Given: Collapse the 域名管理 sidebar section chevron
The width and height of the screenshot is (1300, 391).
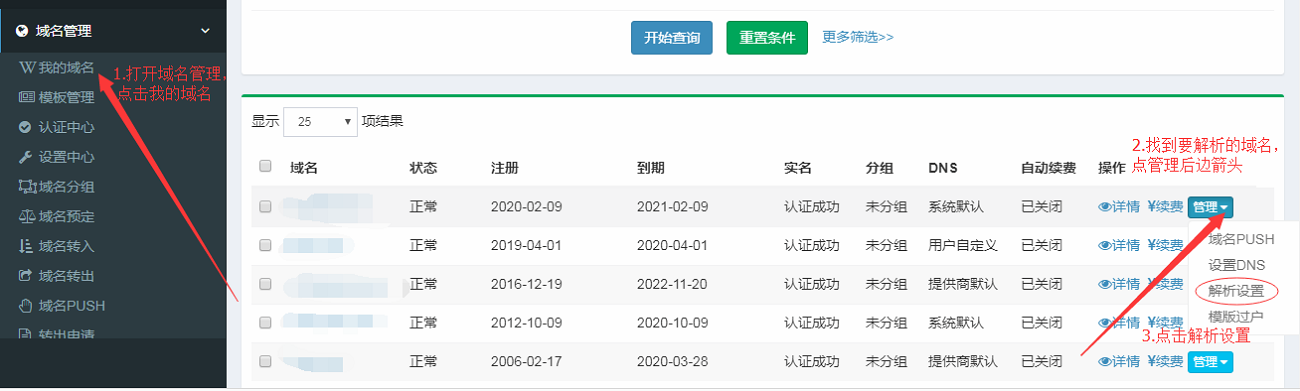Looking at the screenshot, I should (205, 31).
